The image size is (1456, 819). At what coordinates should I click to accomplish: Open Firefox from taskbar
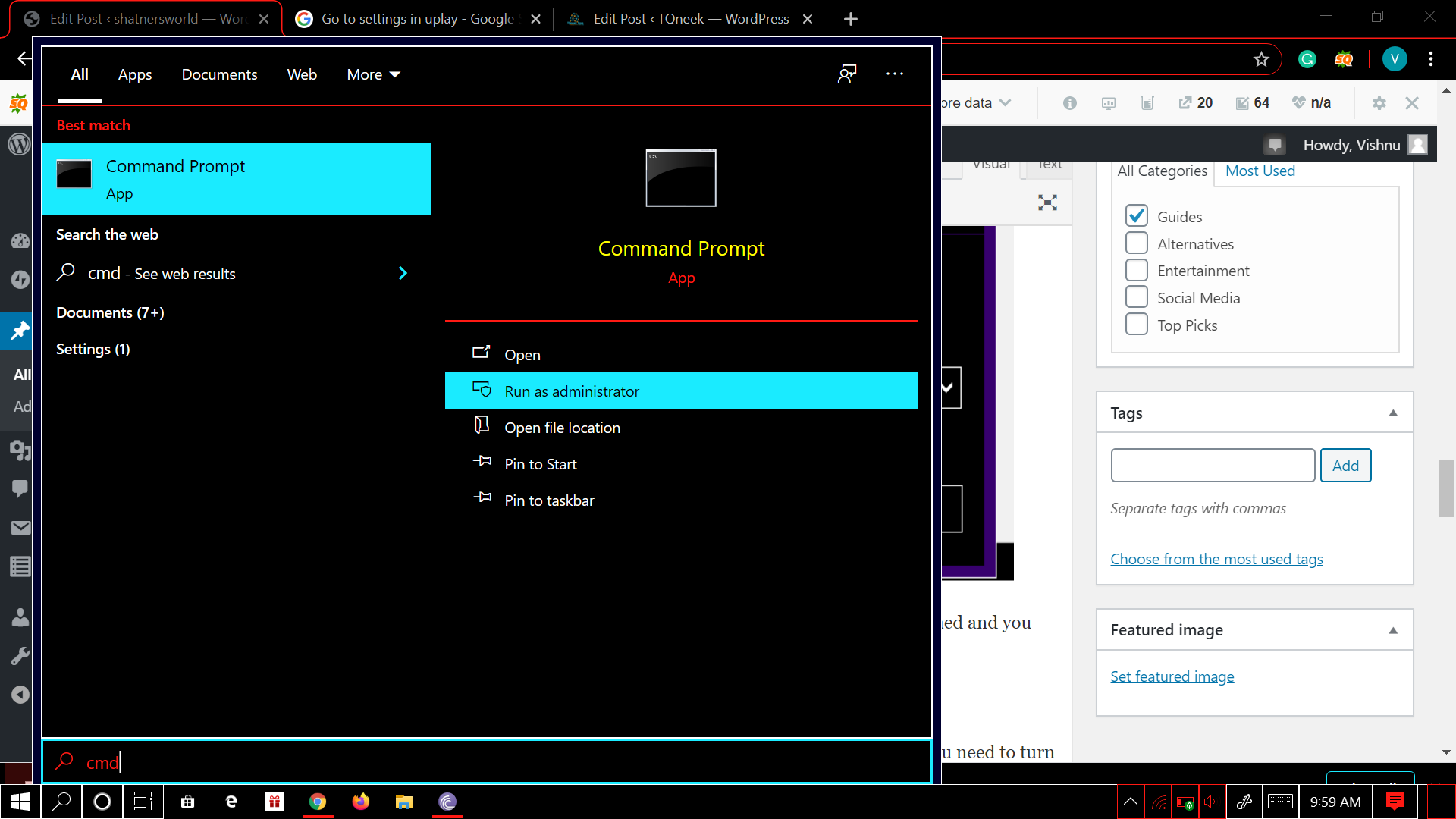361,802
